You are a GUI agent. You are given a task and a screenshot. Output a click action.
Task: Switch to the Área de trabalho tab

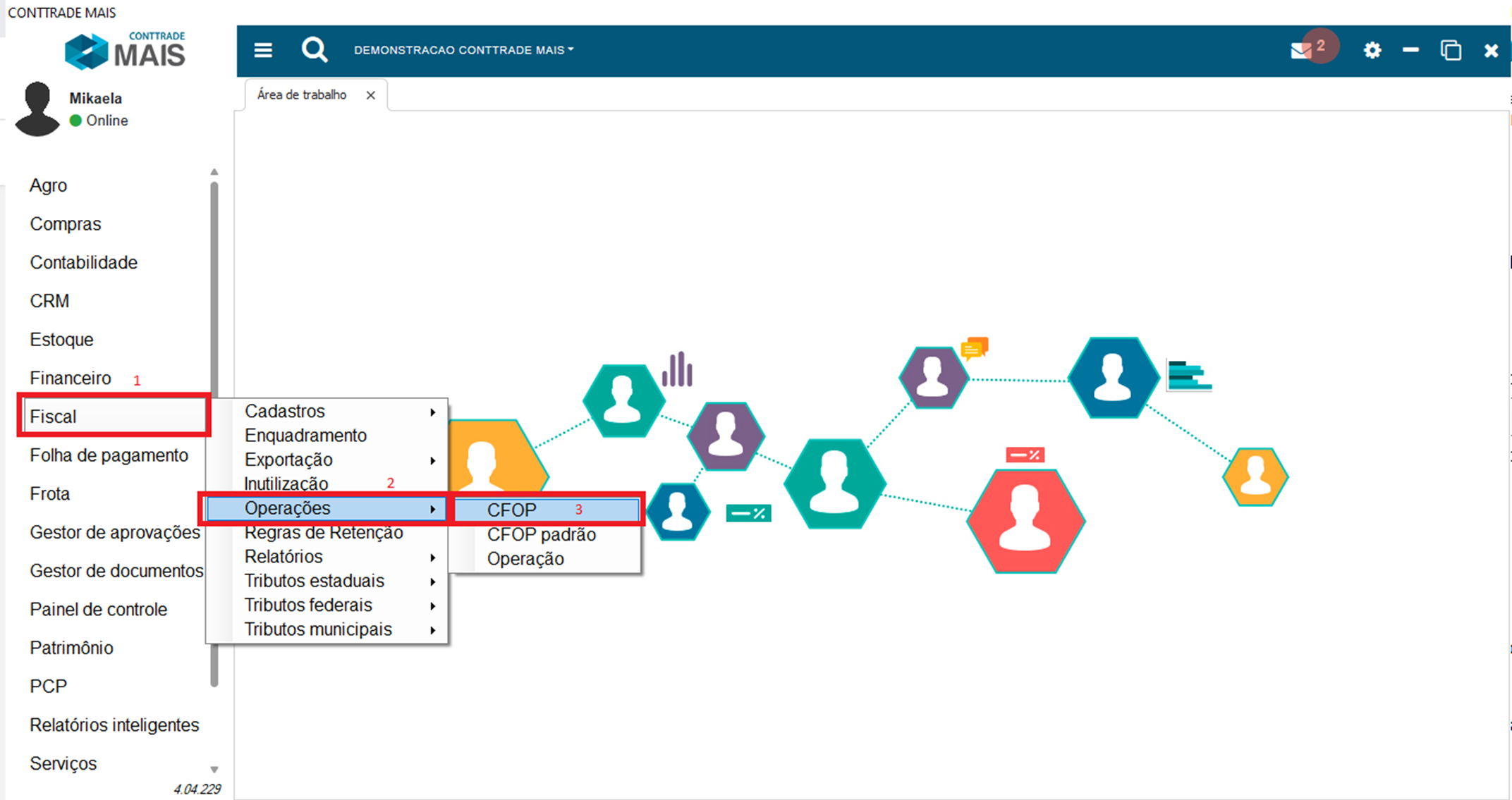[x=302, y=95]
